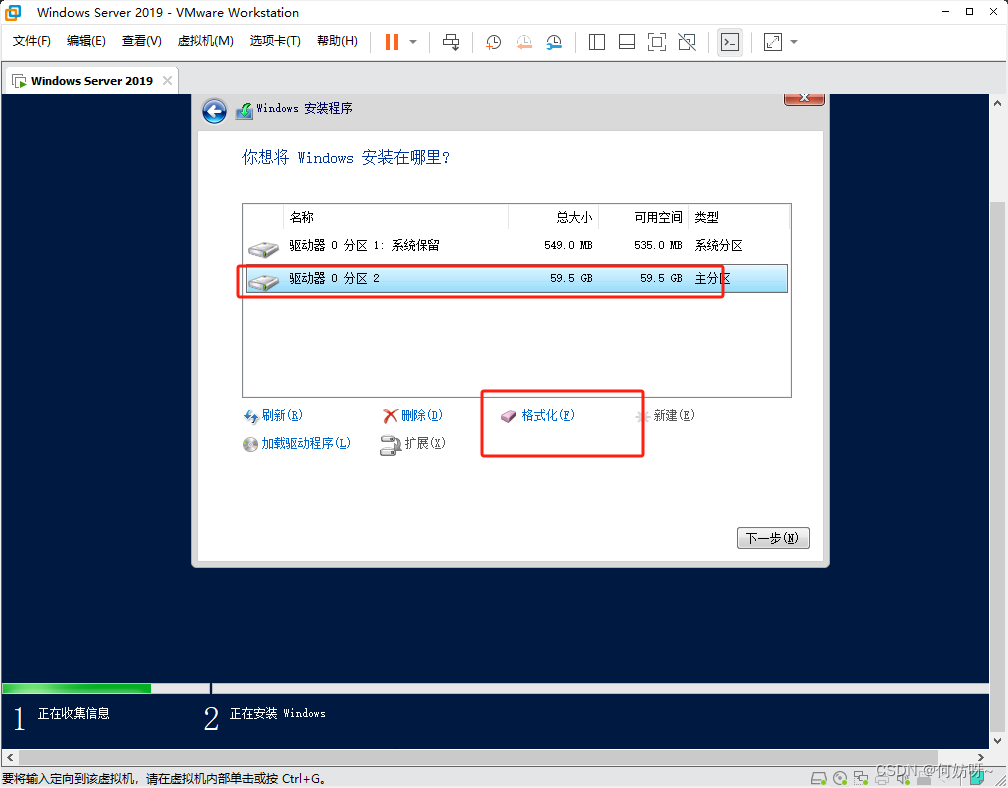Viewport: 1008px width, 788px height.
Task: Click the network adapter status bar icon
Action: pyautogui.click(x=861, y=778)
